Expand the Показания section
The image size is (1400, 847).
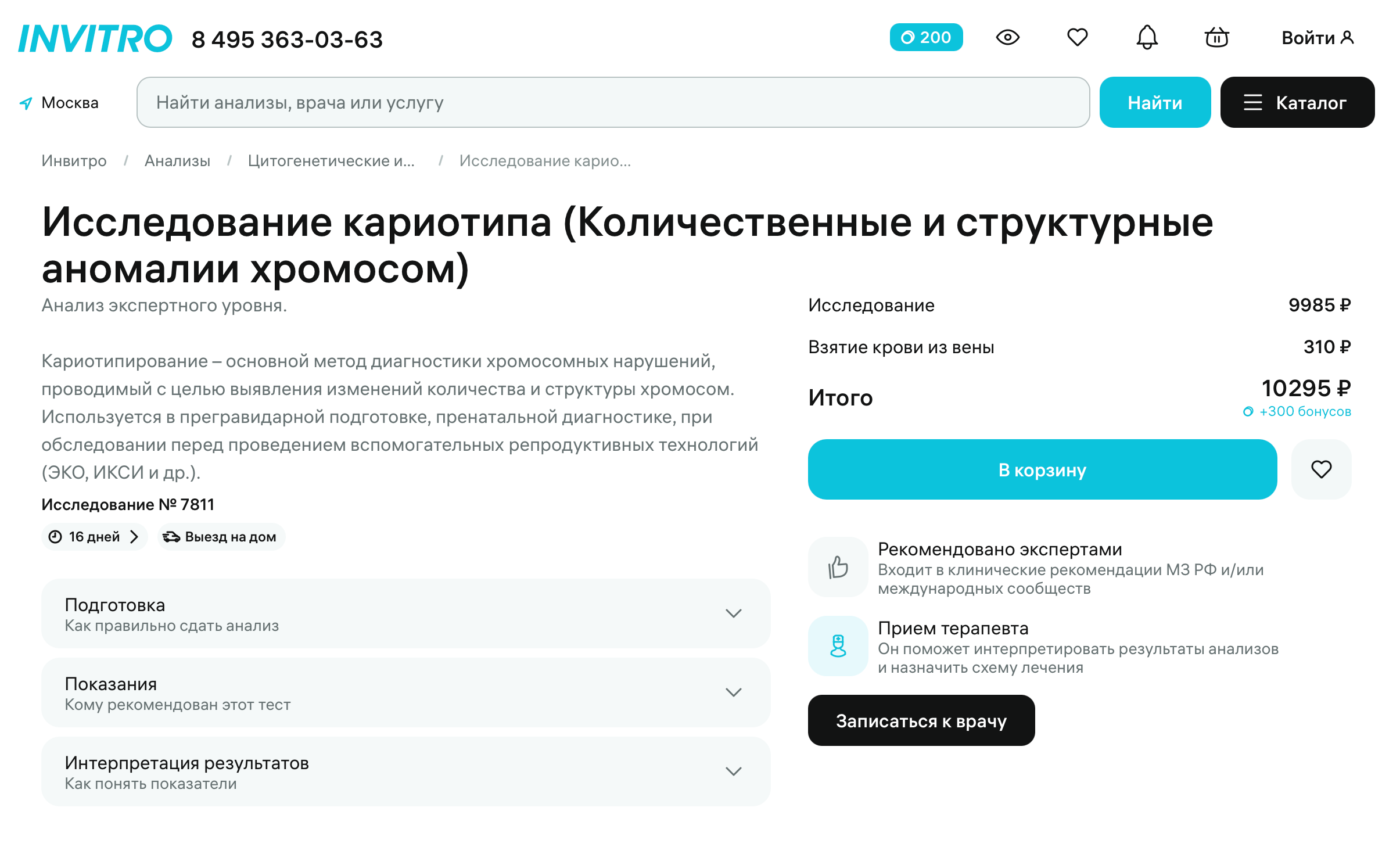(405, 692)
